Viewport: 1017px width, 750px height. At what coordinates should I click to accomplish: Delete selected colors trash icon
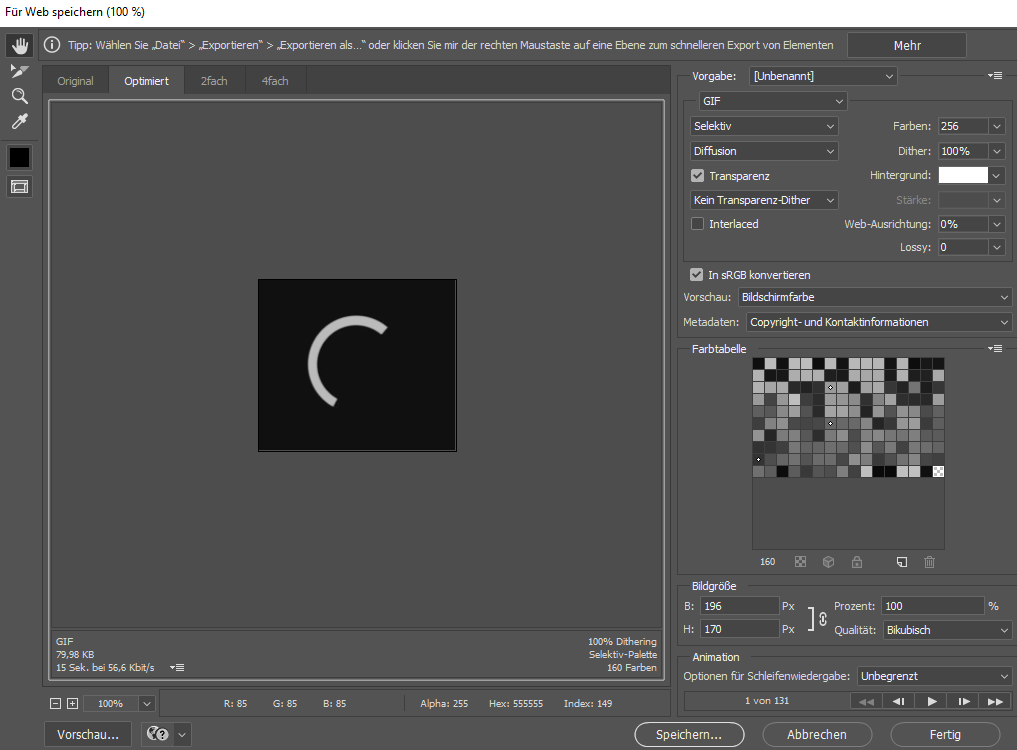[x=929, y=562]
